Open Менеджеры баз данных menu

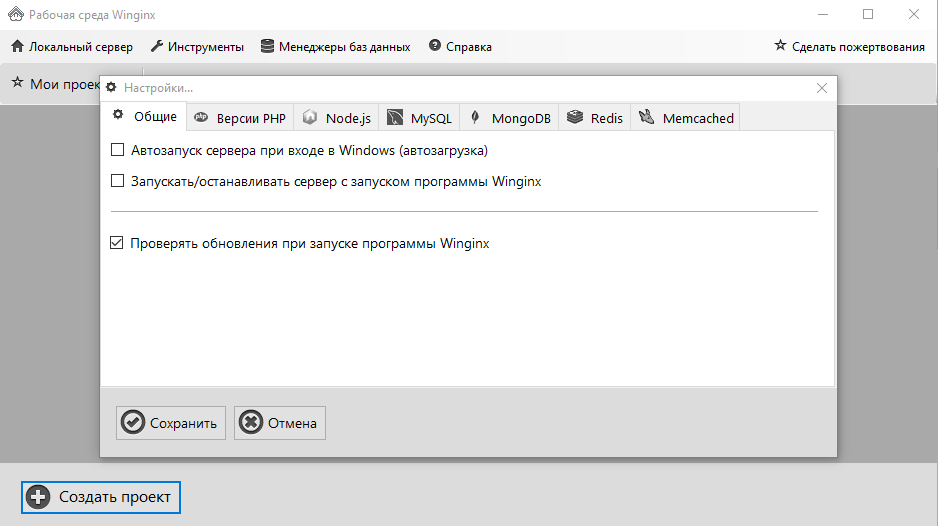tap(336, 47)
